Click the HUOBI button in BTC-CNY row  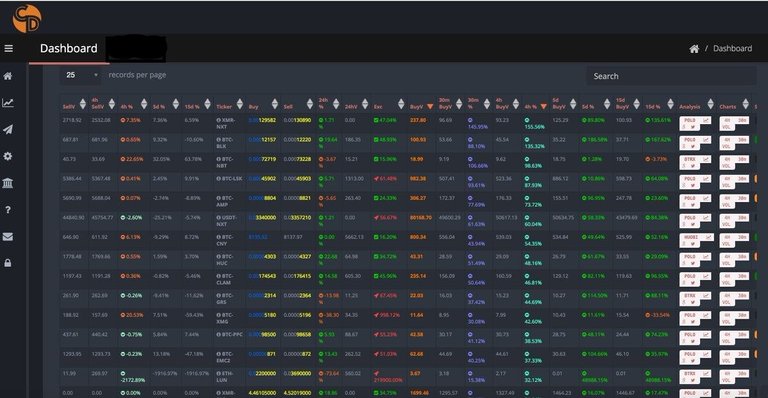[x=690, y=237]
